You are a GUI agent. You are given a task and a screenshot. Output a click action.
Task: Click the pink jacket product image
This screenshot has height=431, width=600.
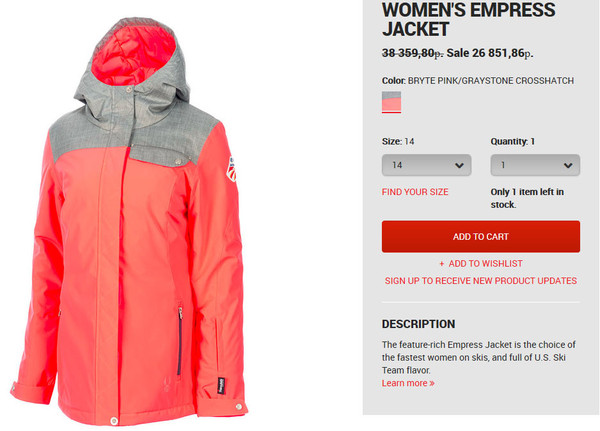pyautogui.click(x=130, y=222)
